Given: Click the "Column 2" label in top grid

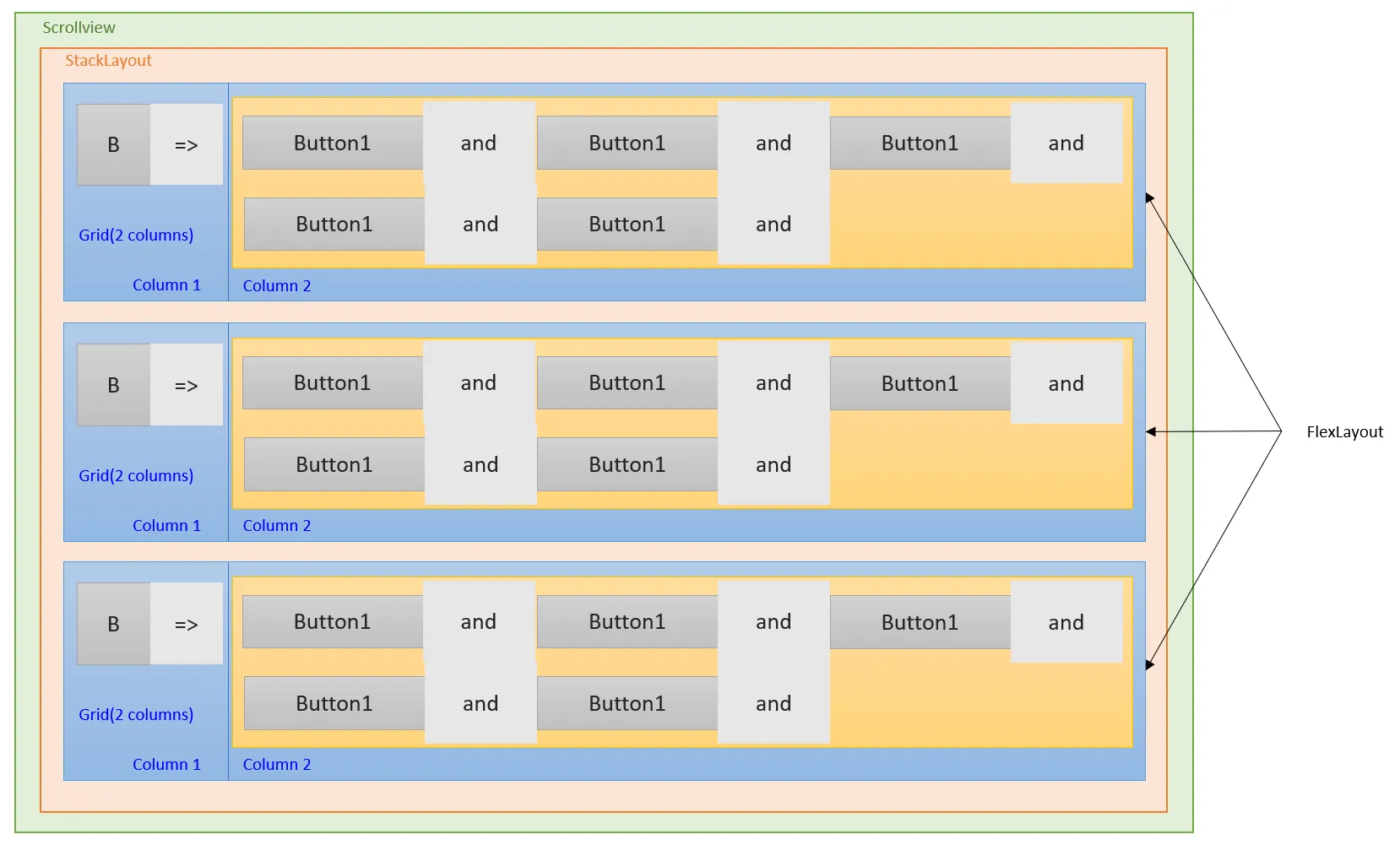Looking at the screenshot, I should (x=277, y=285).
